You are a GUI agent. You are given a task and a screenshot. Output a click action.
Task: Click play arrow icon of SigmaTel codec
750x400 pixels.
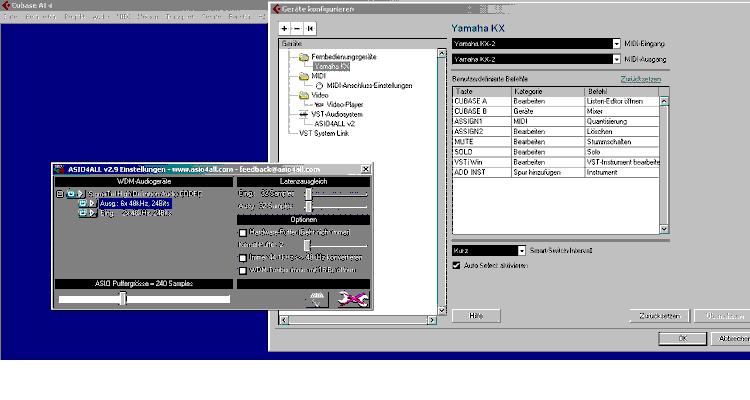[x=80, y=194]
